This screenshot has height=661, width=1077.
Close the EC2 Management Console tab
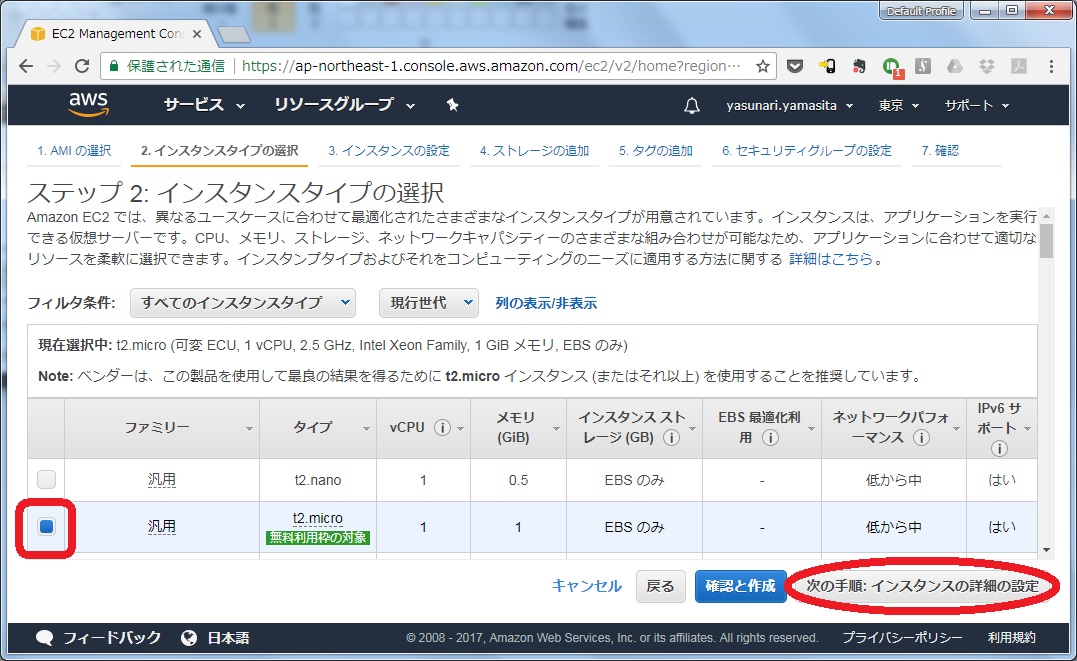[x=196, y=34]
